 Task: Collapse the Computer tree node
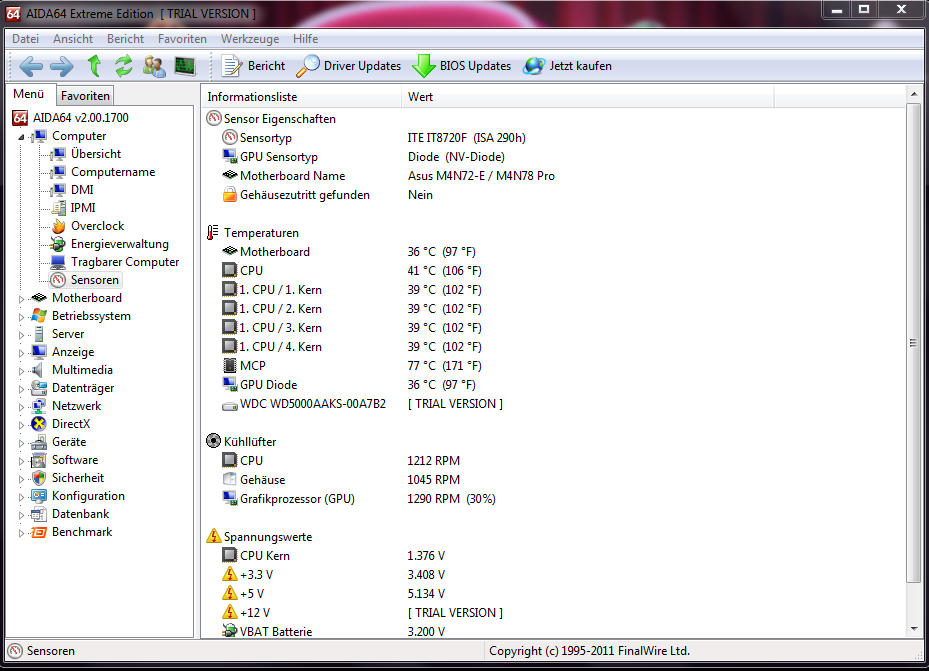(21, 137)
